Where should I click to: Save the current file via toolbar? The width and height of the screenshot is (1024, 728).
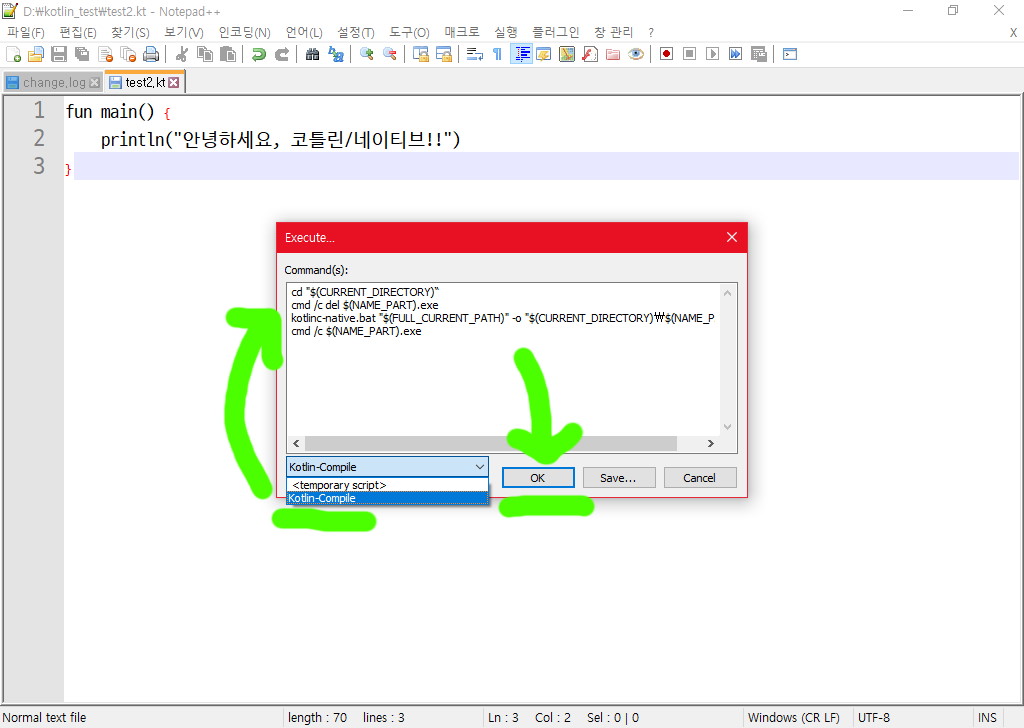click(59, 54)
